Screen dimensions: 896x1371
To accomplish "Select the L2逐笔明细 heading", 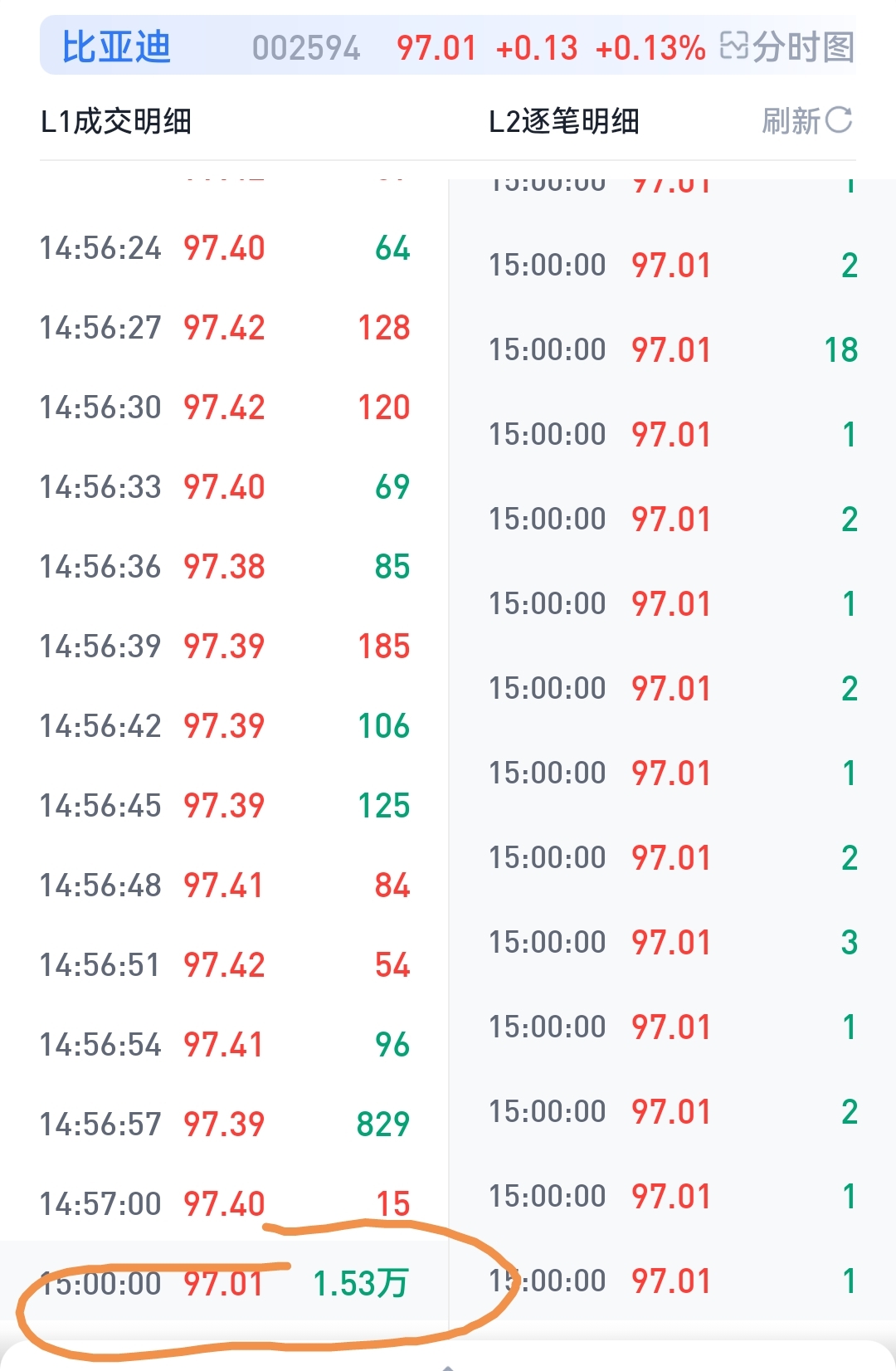I will [564, 122].
